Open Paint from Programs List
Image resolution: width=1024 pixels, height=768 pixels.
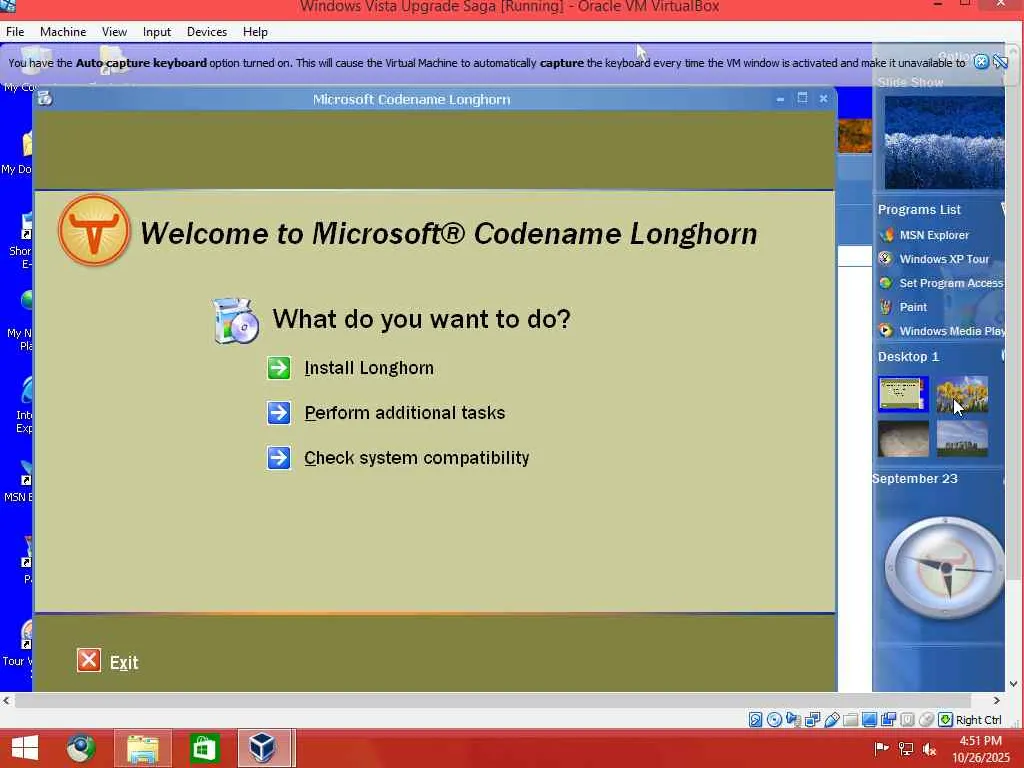(x=913, y=307)
